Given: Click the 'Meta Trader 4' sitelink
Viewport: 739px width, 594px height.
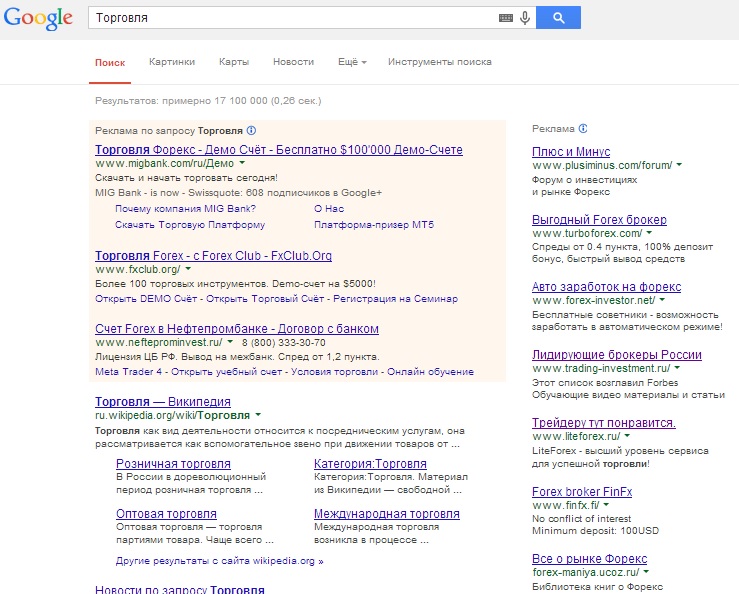Looking at the screenshot, I should pyautogui.click(x=128, y=371).
